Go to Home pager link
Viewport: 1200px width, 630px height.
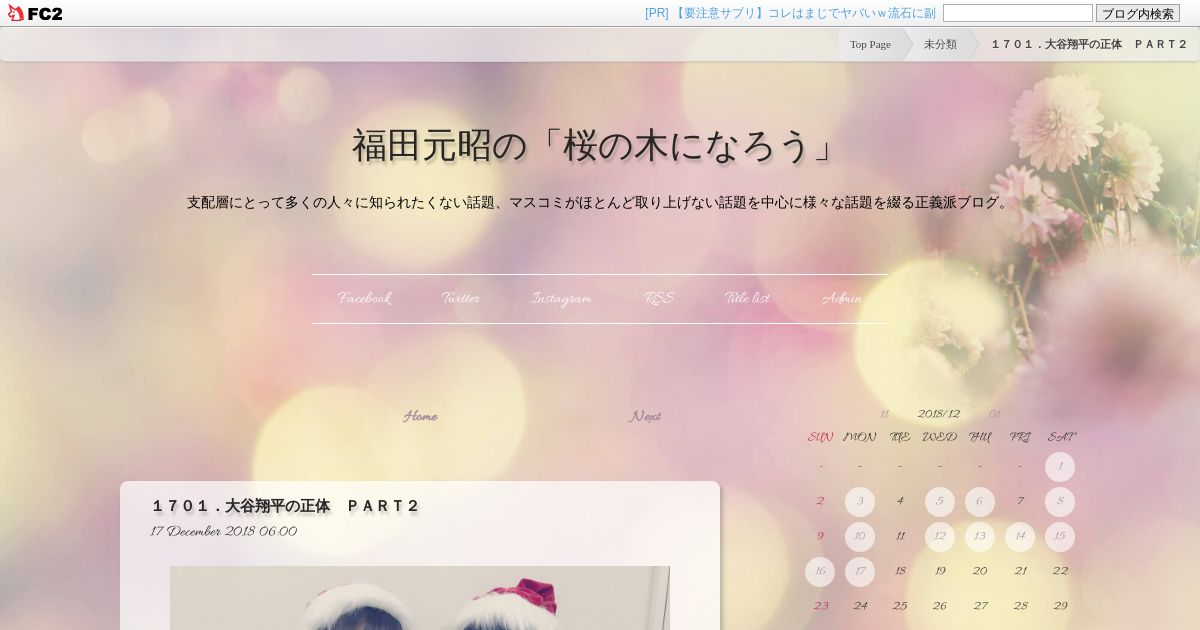pyautogui.click(x=420, y=416)
